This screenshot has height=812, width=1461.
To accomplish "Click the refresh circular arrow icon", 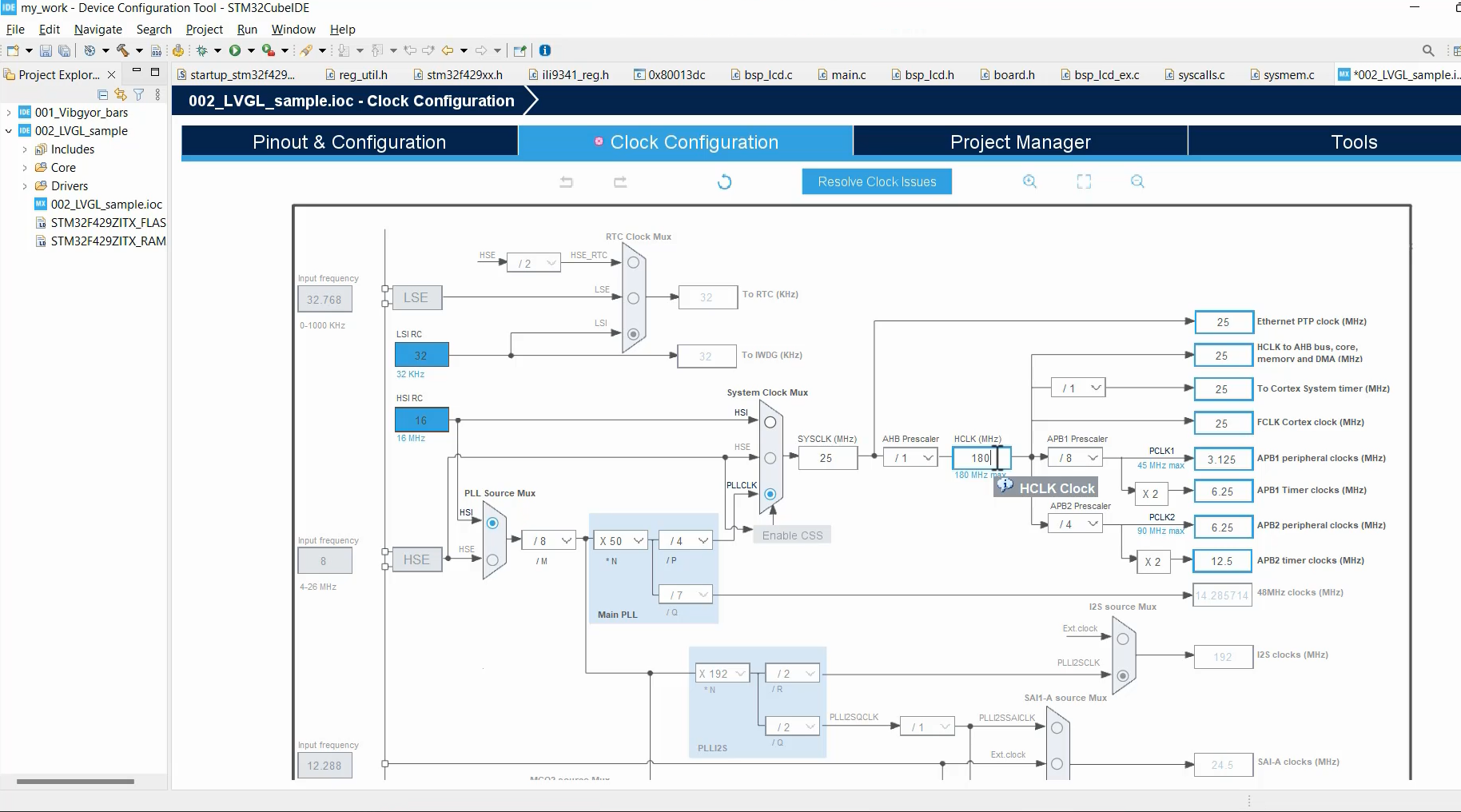I will 724,182.
